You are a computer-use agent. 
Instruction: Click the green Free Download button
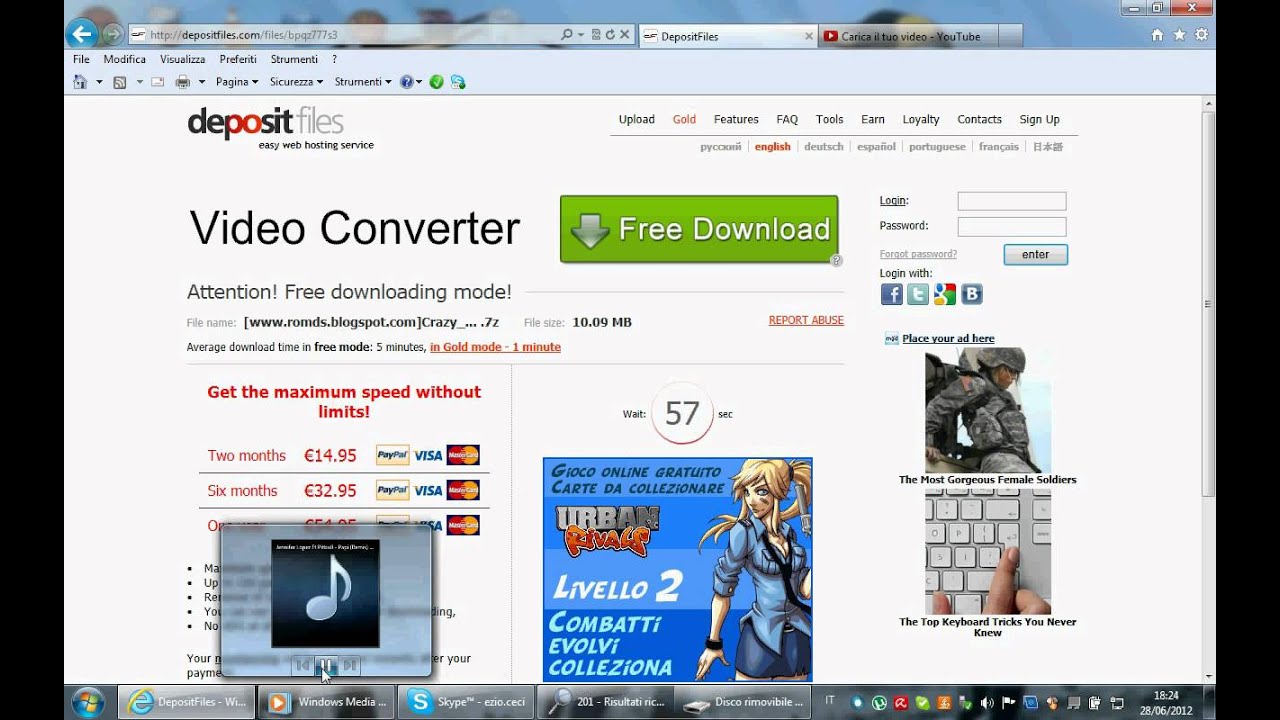pyautogui.click(x=699, y=229)
